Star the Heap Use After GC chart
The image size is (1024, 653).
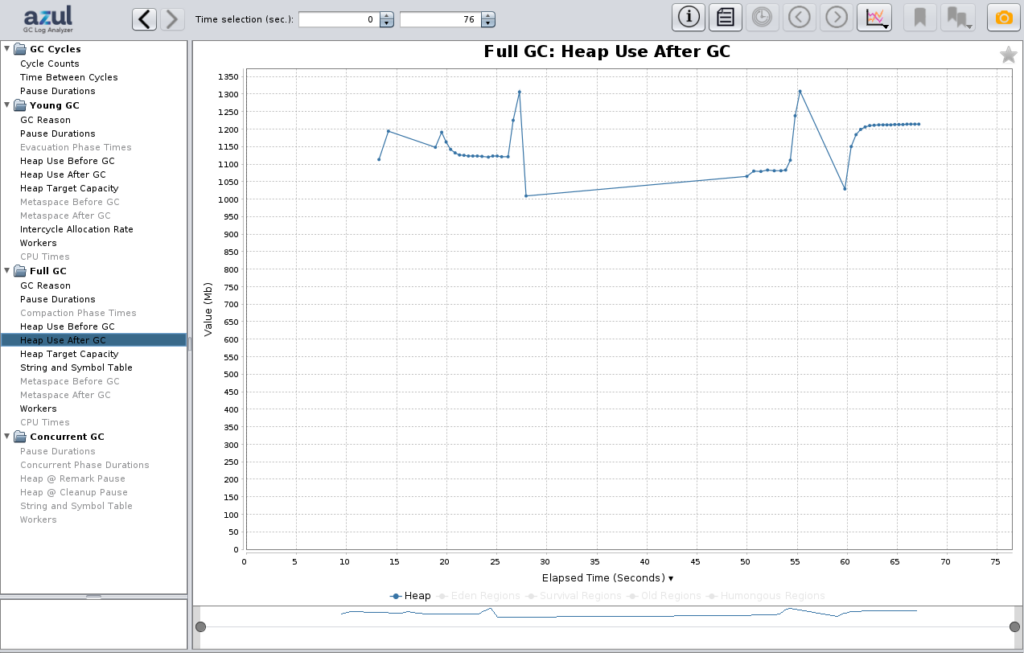click(1008, 54)
